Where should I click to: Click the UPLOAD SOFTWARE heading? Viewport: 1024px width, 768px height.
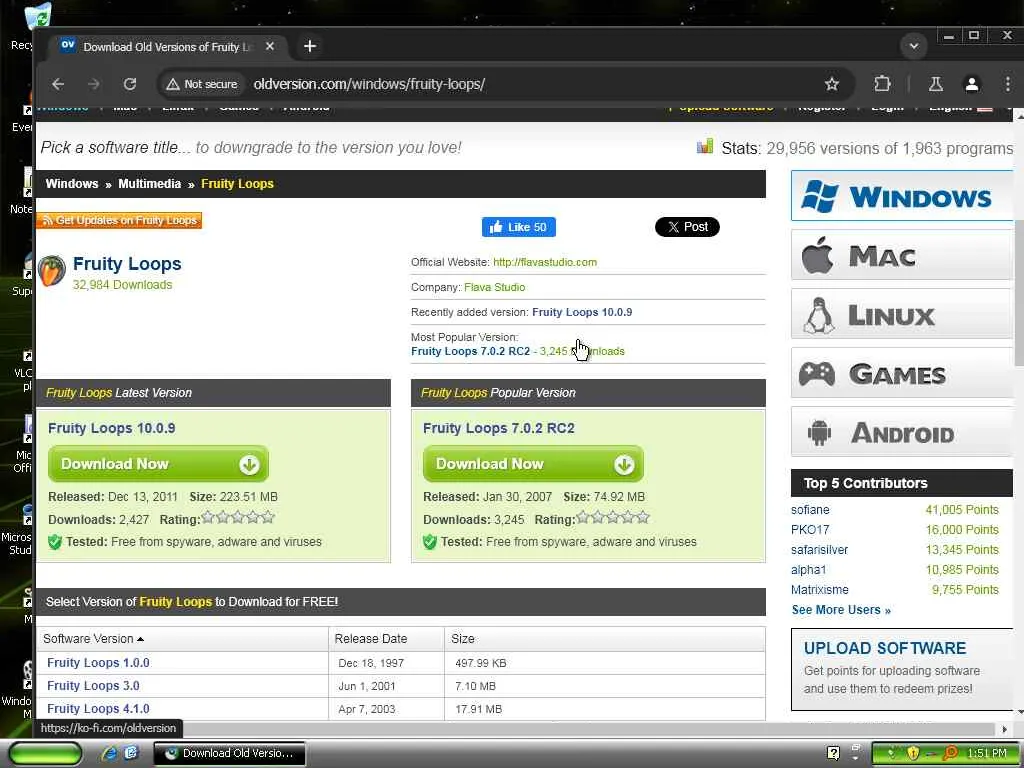pos(885,648)
